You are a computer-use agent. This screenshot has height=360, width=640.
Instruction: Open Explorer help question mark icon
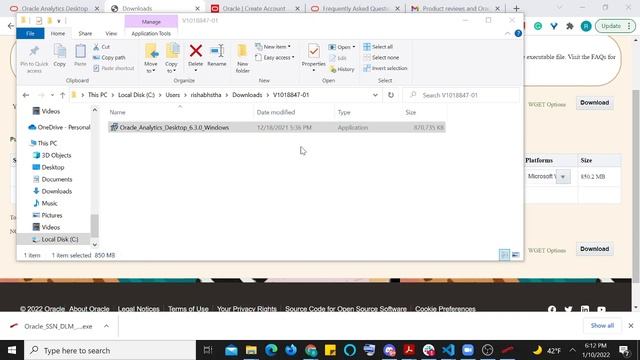pos(518,33)
